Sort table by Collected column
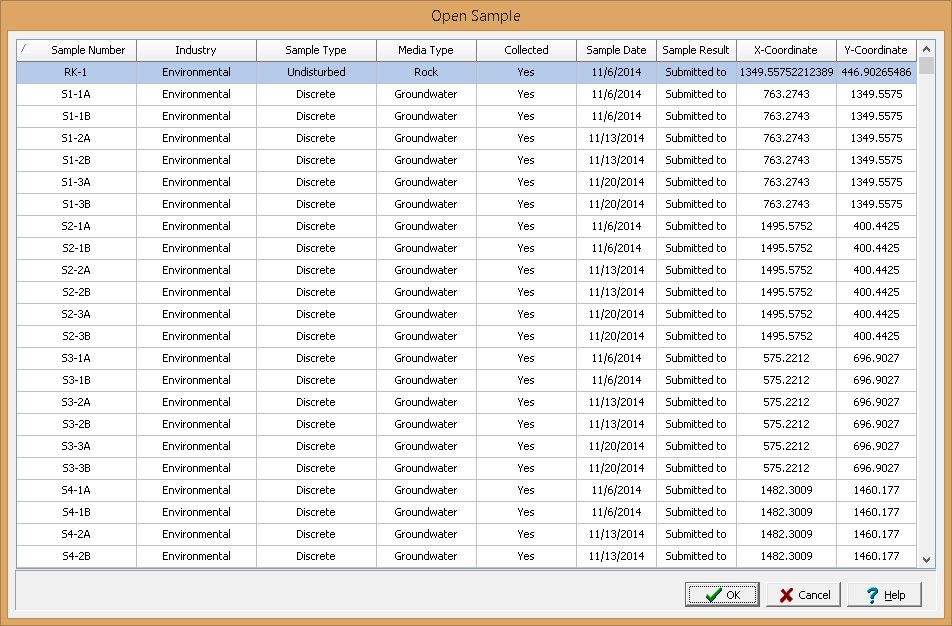Viewport: 952px width, 626px height. pos(526,50)
